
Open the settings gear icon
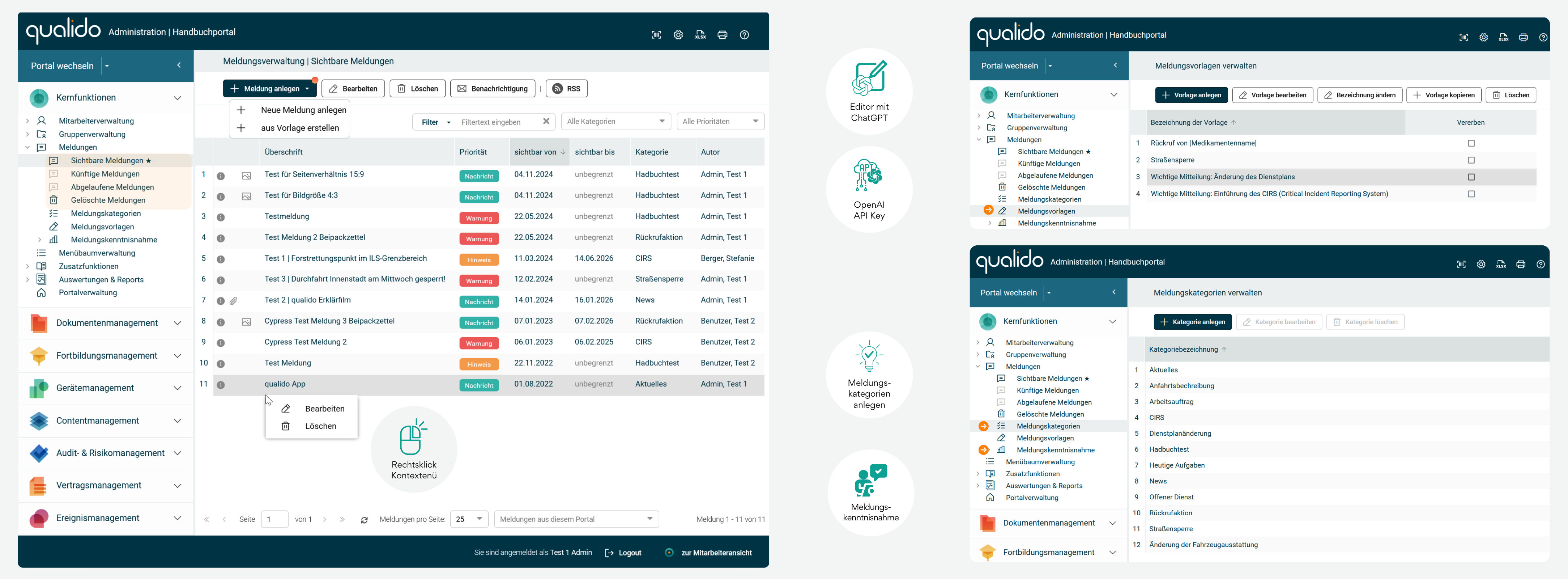click(x=678, y=35)
